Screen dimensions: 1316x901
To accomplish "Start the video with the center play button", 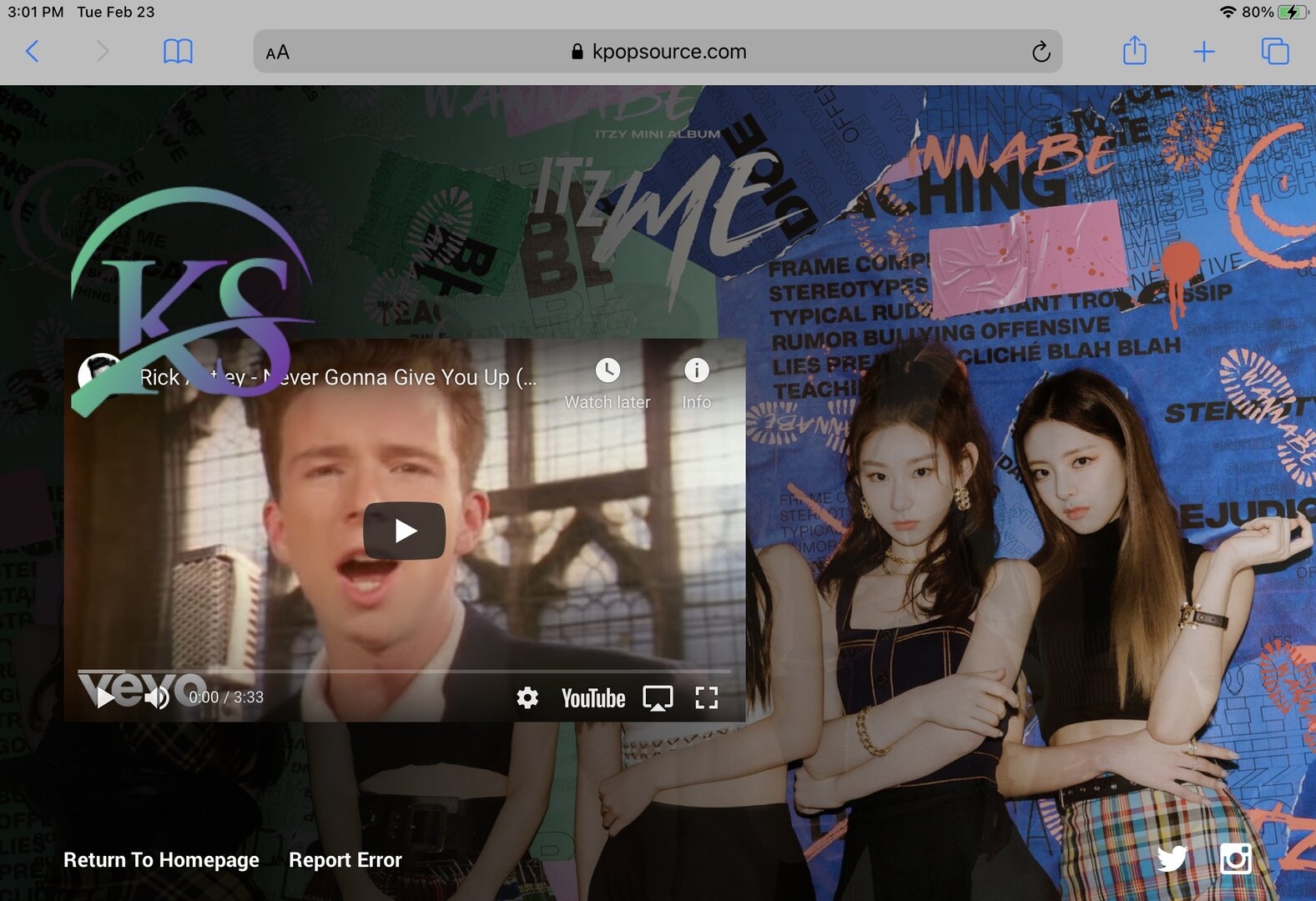I will click(404, 531).
